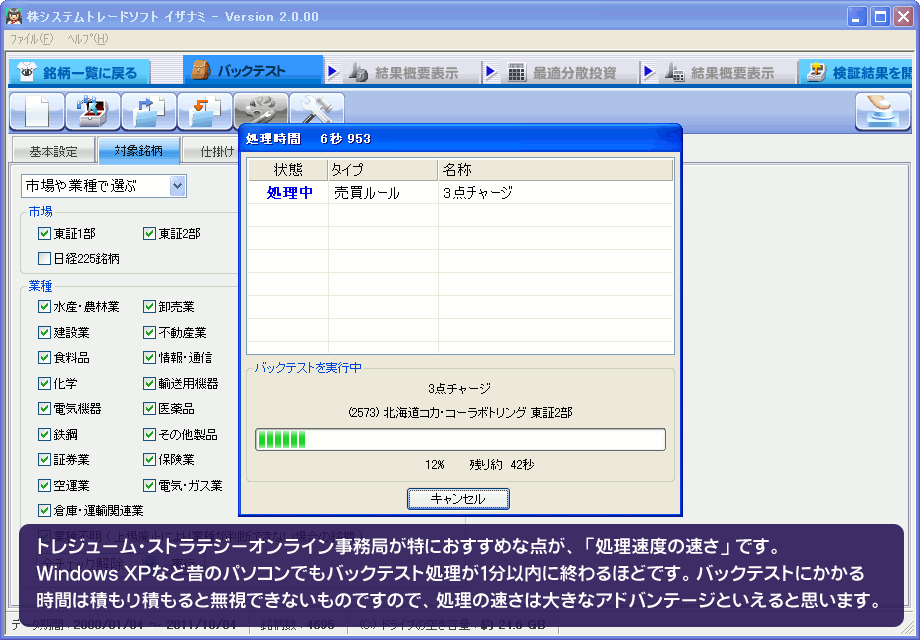The width and height of the screenshot is (920, 640).
Task: Click the 処理時間 dialog title bar
Action: pyautogui.click(x=461, y=138)
